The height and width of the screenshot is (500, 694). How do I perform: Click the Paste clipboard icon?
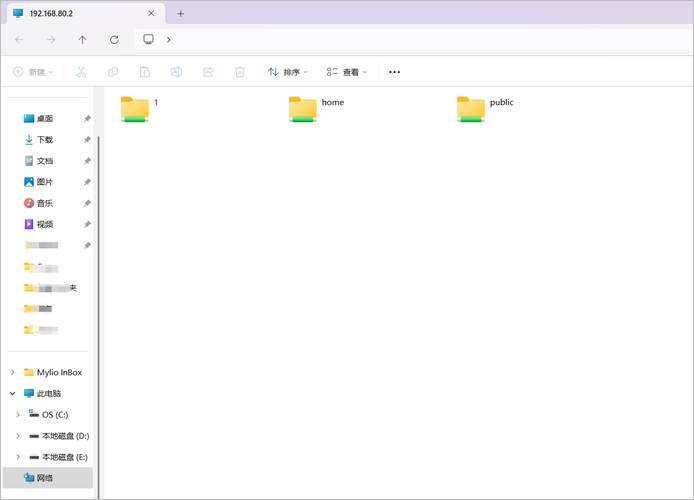pyautogui.click(x=145, y=72)
